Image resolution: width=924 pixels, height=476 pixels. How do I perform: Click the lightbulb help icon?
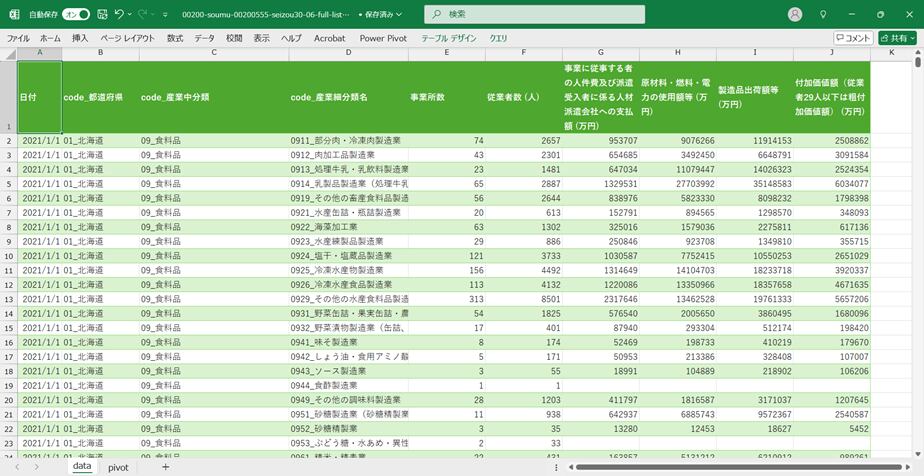pyautogui.click(x=823, y=15)
